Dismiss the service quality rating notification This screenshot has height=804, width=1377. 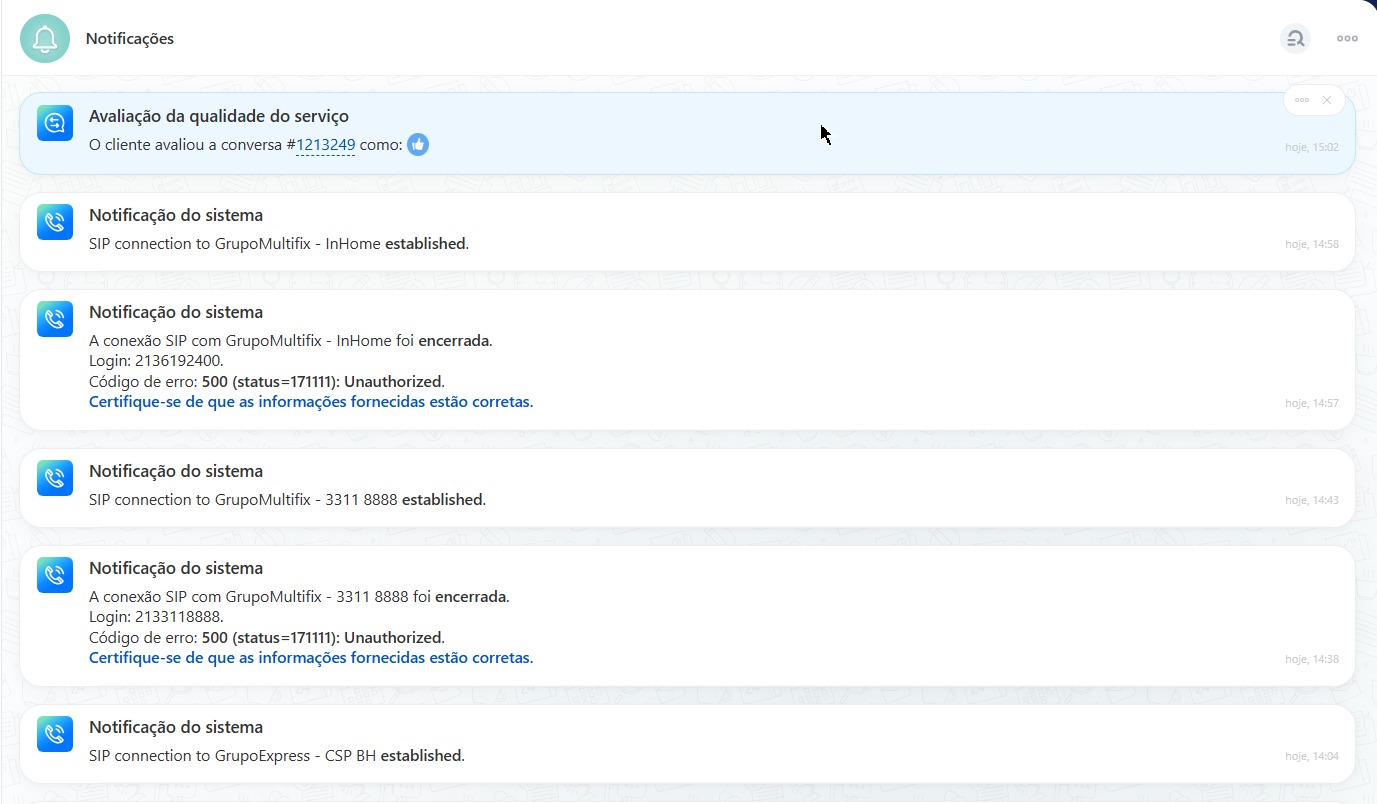[x=1327, y=100]
